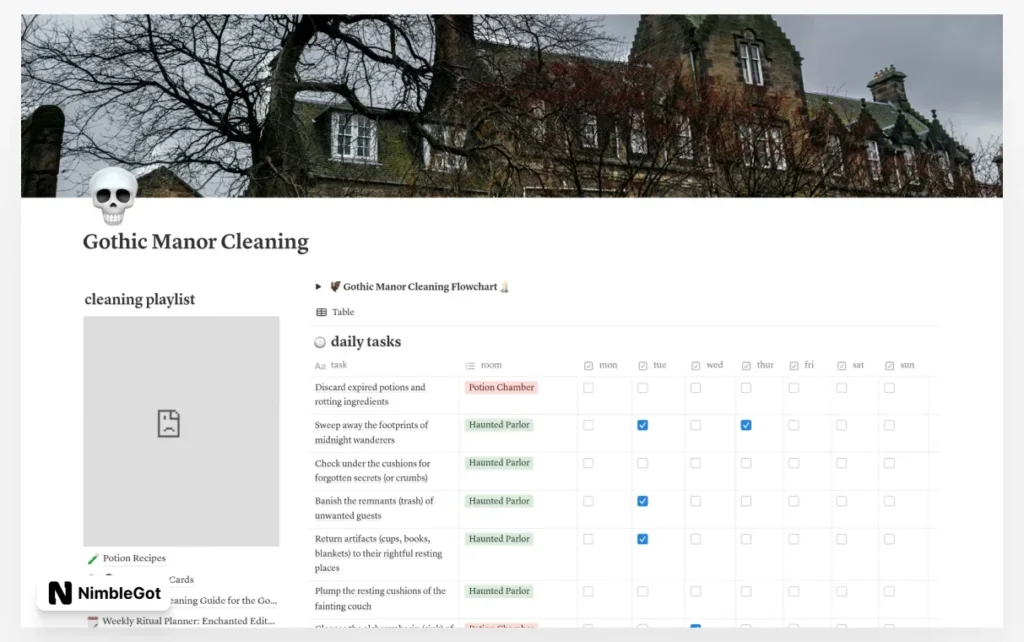Click the checkbox icon in thur header

746,366
